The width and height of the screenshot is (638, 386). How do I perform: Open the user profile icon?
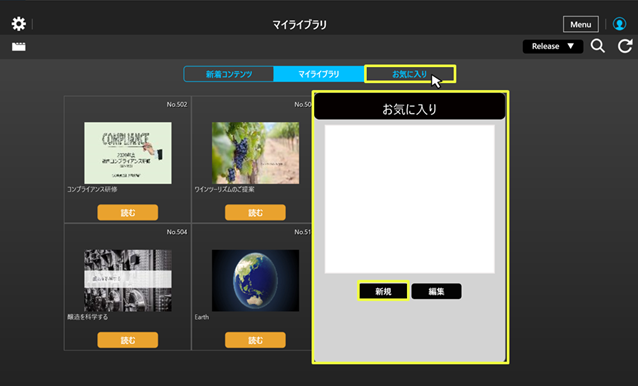(x=619, y=24)
